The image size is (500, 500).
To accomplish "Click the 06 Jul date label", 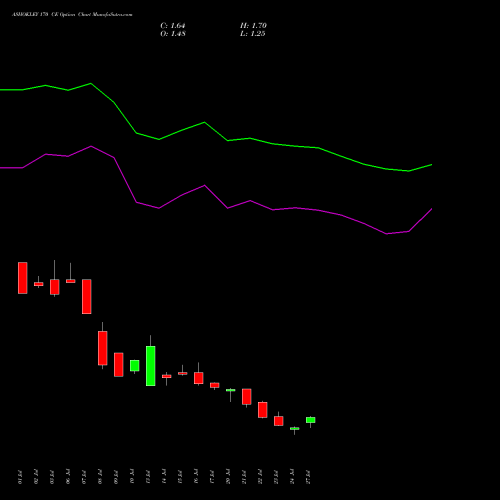I will pyautogui.click(x=68, y=477).
